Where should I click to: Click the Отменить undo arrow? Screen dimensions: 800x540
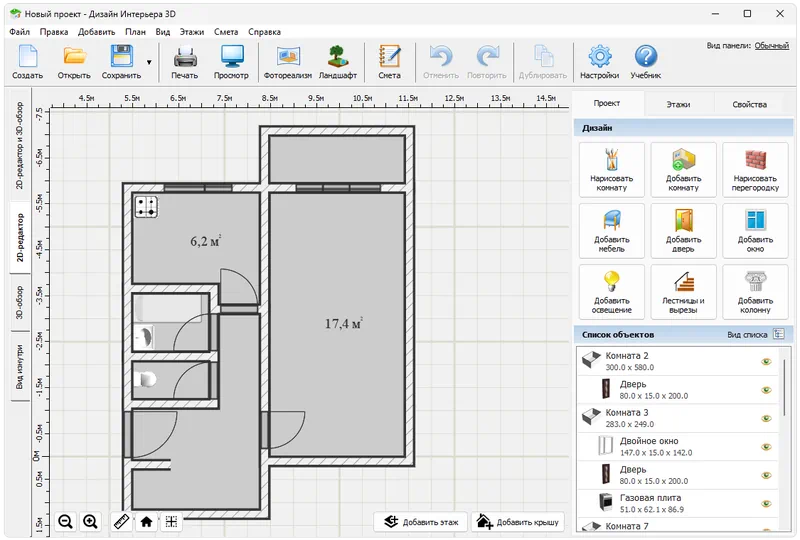point(441,62)
